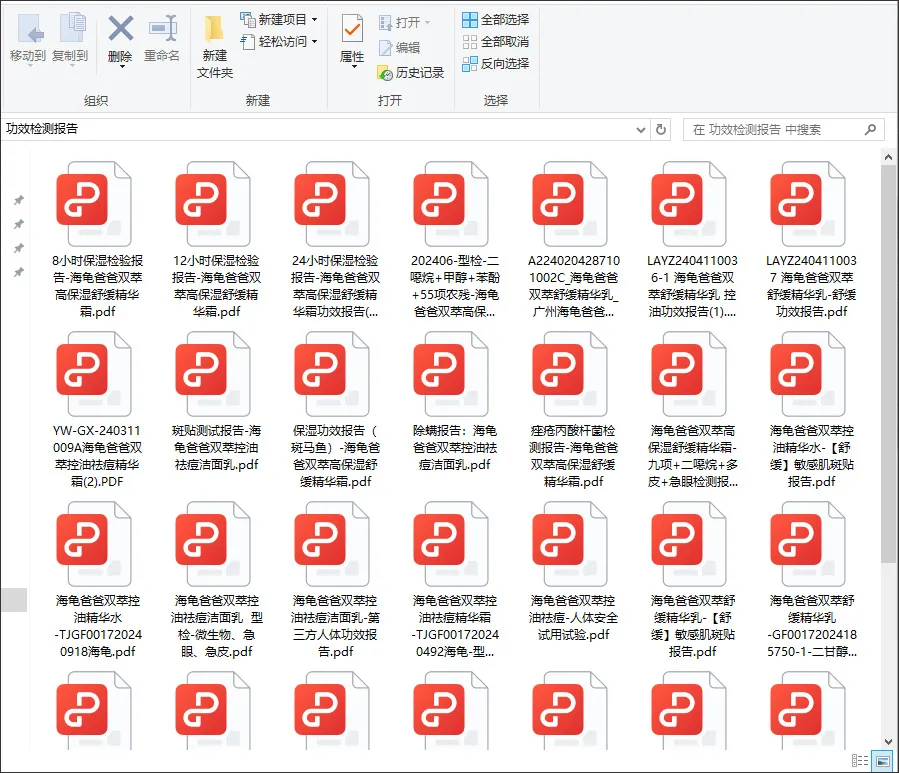Click filename text 除螨报告：海龟爸爸双萃控油祛痘洁面乳.pdf

pyautogui.click(x=455, y=447)
